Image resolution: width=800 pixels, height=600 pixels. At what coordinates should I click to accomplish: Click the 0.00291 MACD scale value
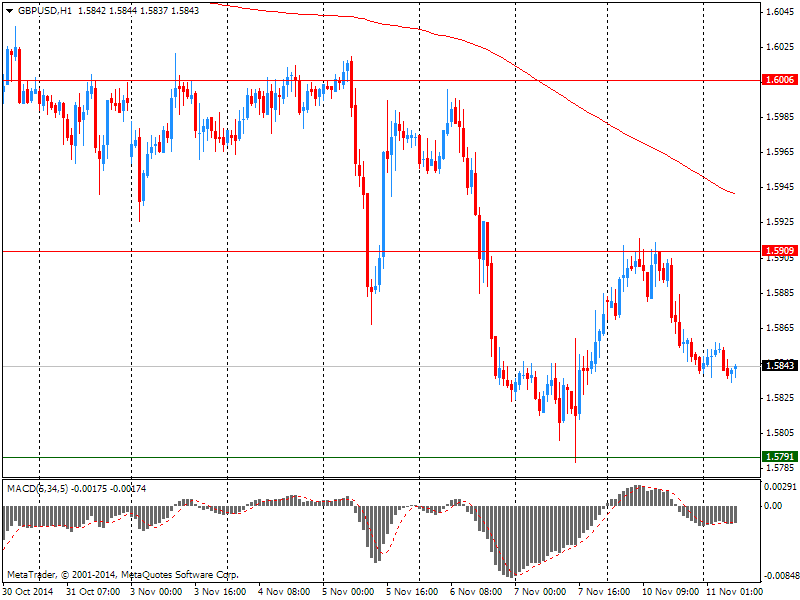[x=780, y=487]
